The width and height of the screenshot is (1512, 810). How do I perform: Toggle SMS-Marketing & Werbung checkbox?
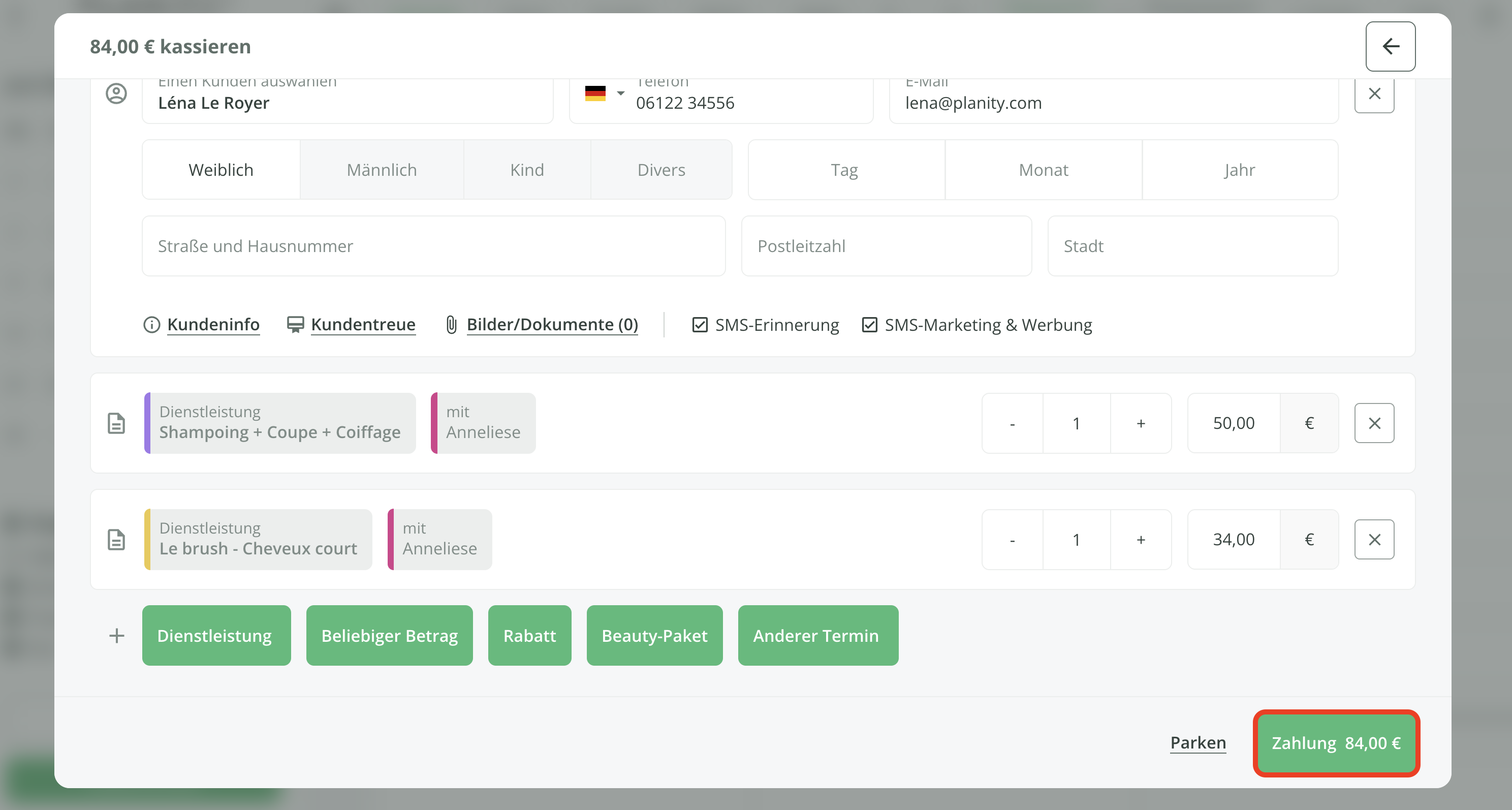click(869, 325)
